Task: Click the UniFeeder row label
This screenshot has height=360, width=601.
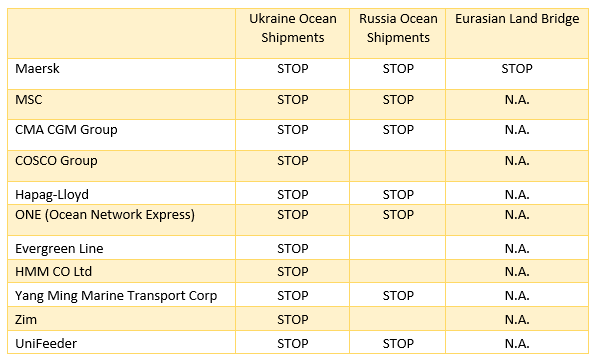Action: point(122,342)
